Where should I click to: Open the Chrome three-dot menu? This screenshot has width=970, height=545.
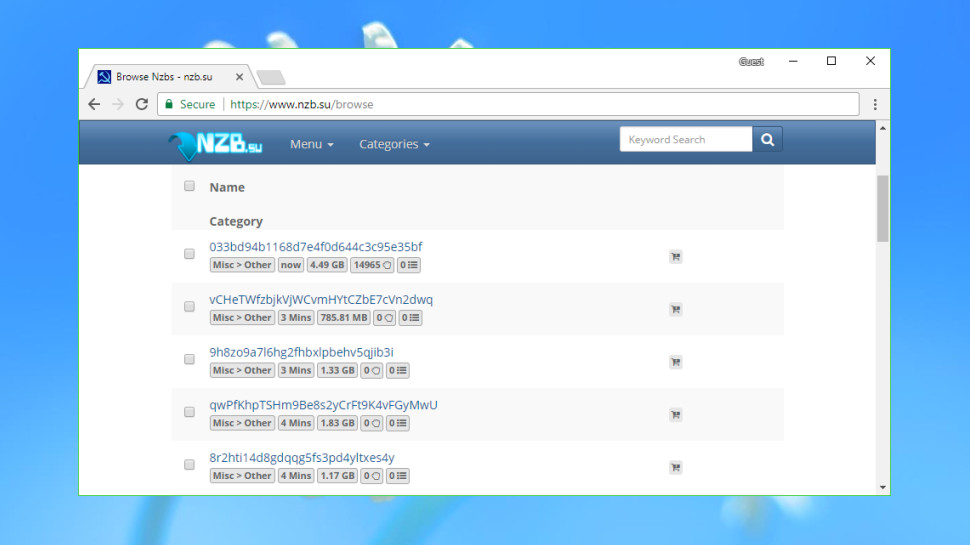point(875,105)
